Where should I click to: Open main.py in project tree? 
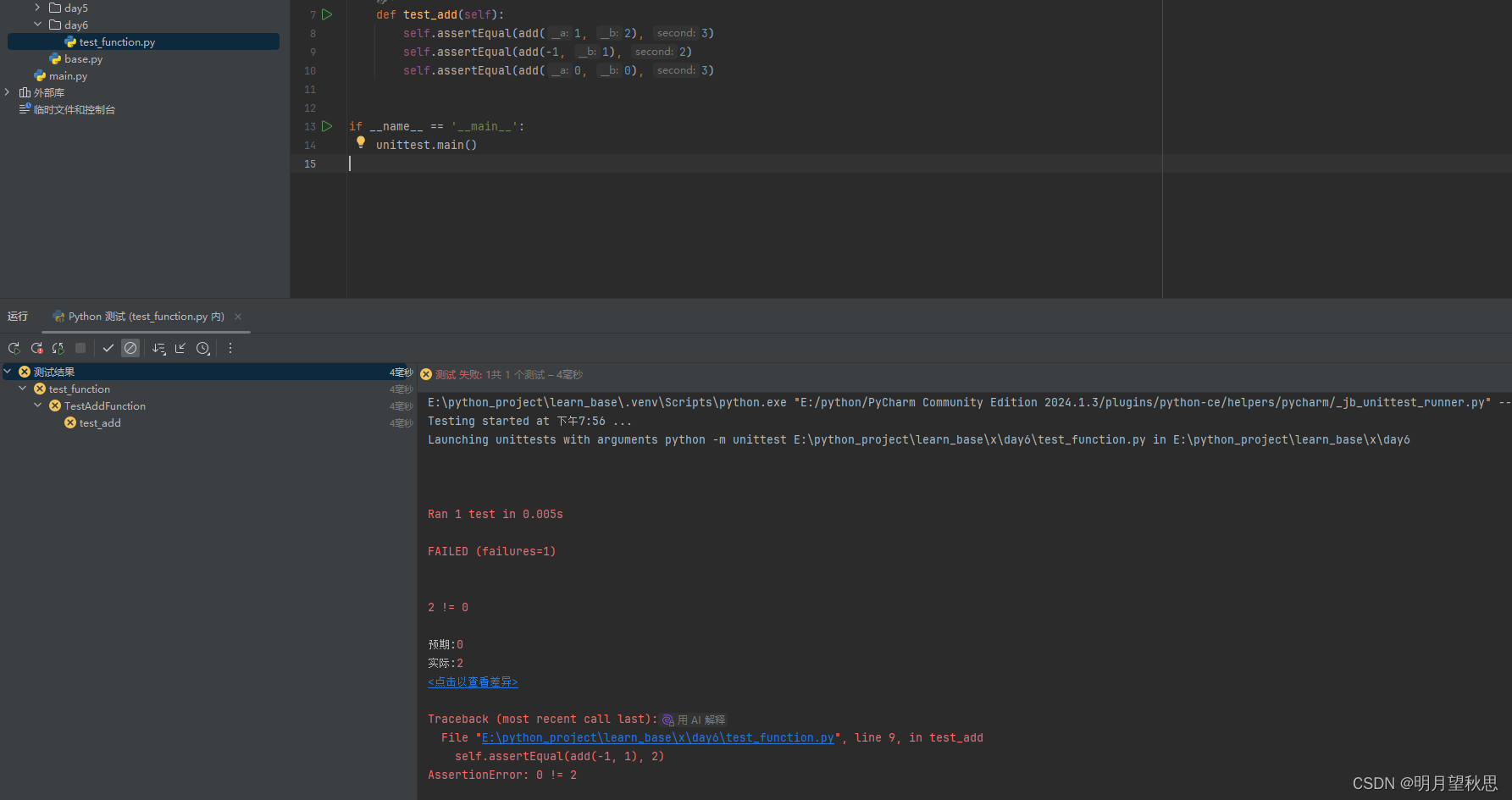tap(68, 76)
